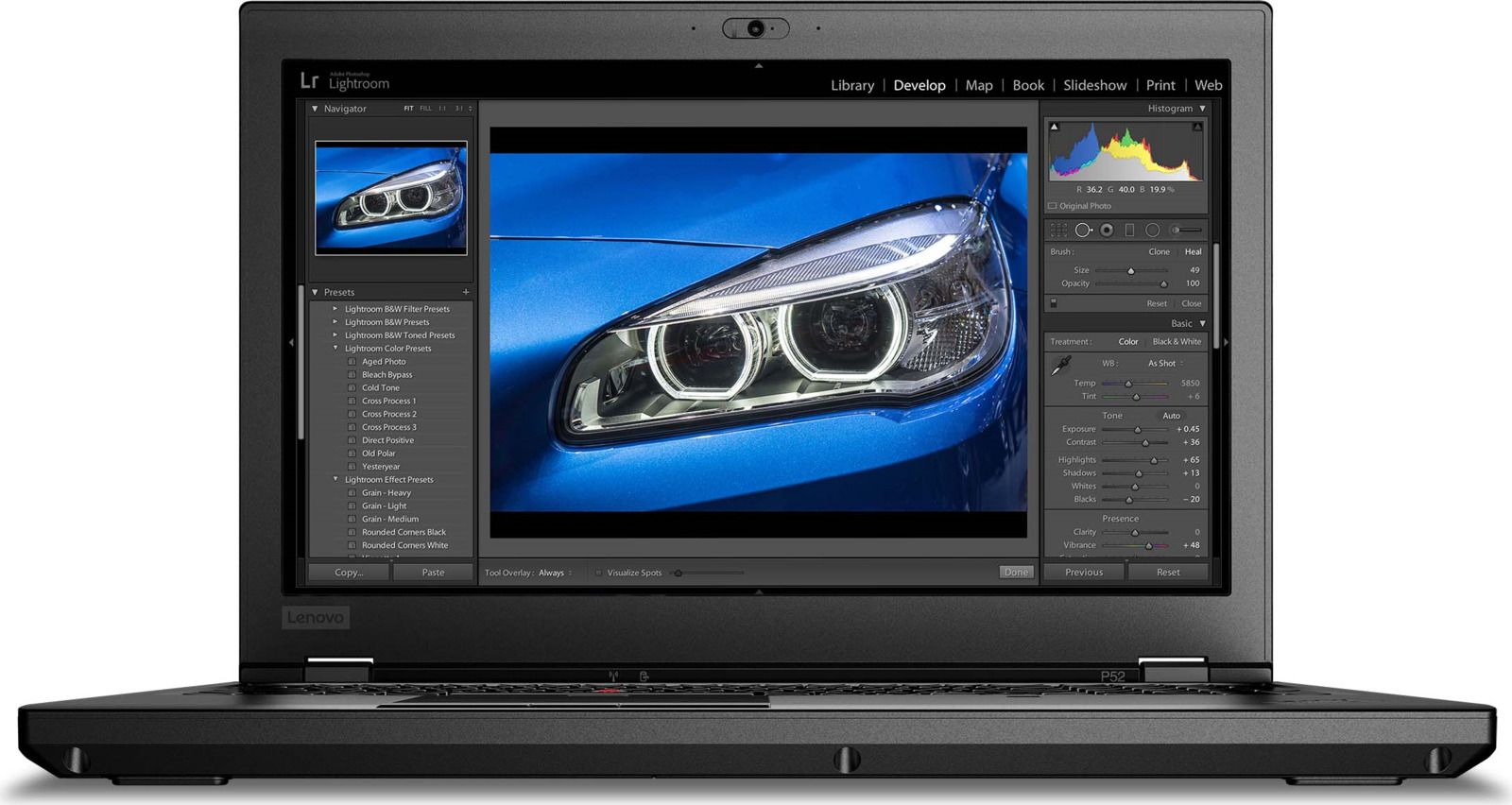
Task: Open the Slideshow module
Action: pyautogui.click(x=1094, y=85)
